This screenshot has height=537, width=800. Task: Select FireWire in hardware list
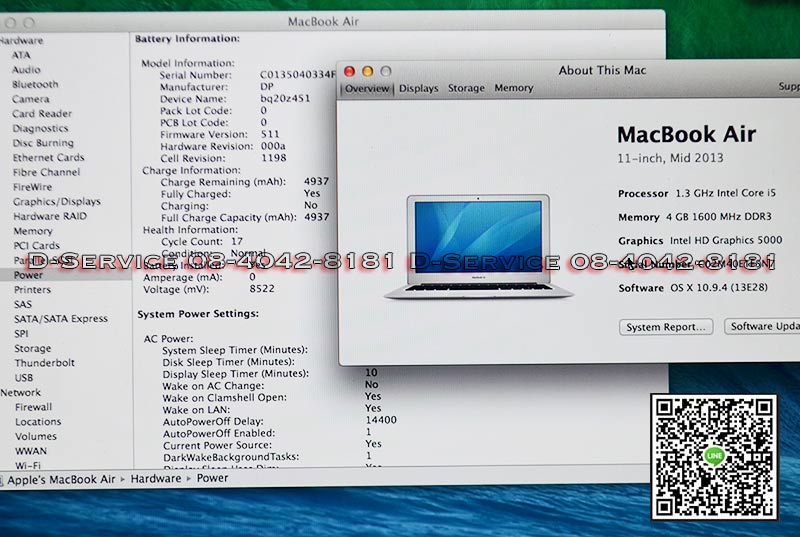coord(32,187)
